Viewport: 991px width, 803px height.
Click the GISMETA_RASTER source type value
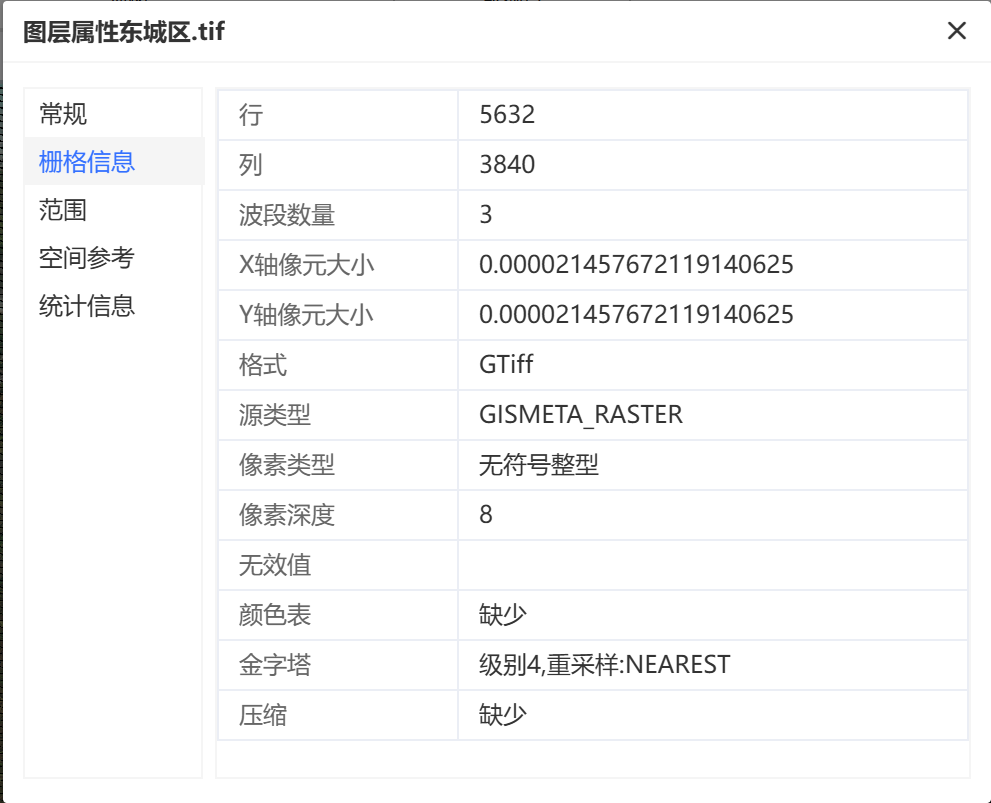pyautogui.click(x=581, y=415)
